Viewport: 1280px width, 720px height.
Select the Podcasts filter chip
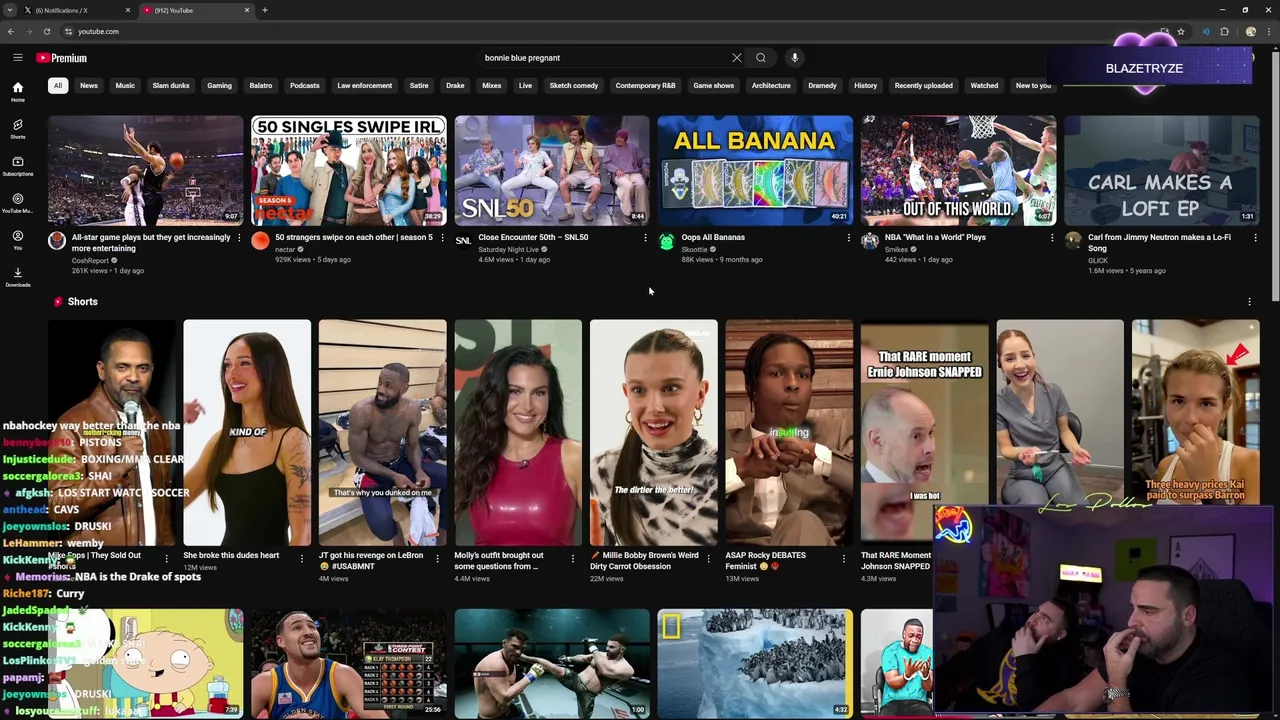point(305,85)
